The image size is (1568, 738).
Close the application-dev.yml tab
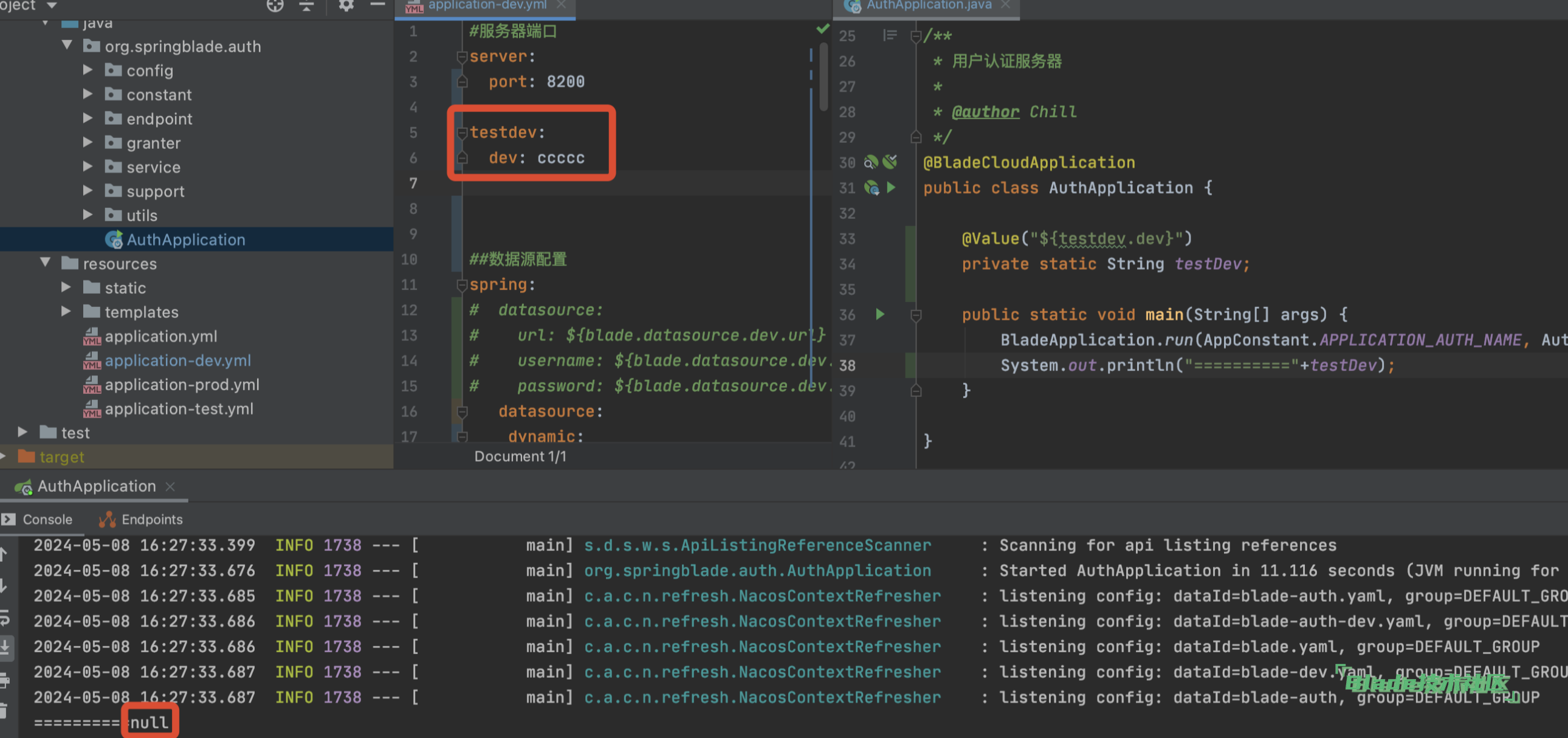(561, 5)
